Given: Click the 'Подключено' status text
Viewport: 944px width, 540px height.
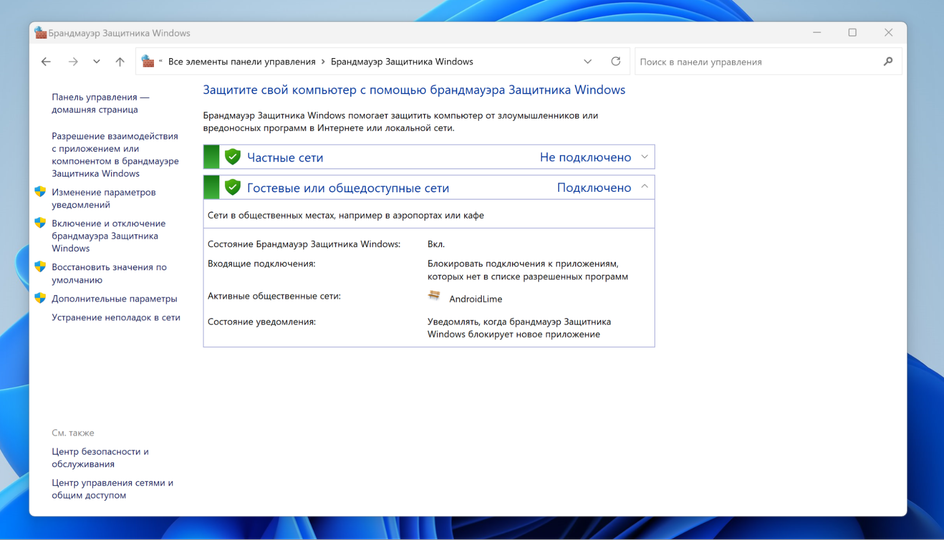Looking at the screenshot, I should coord(594,188).
